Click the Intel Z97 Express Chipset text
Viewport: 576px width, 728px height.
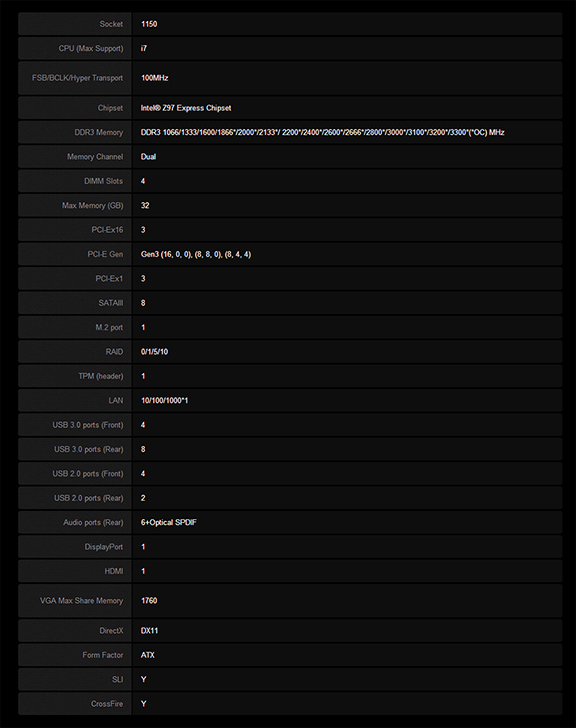click(x=186, y=108)
